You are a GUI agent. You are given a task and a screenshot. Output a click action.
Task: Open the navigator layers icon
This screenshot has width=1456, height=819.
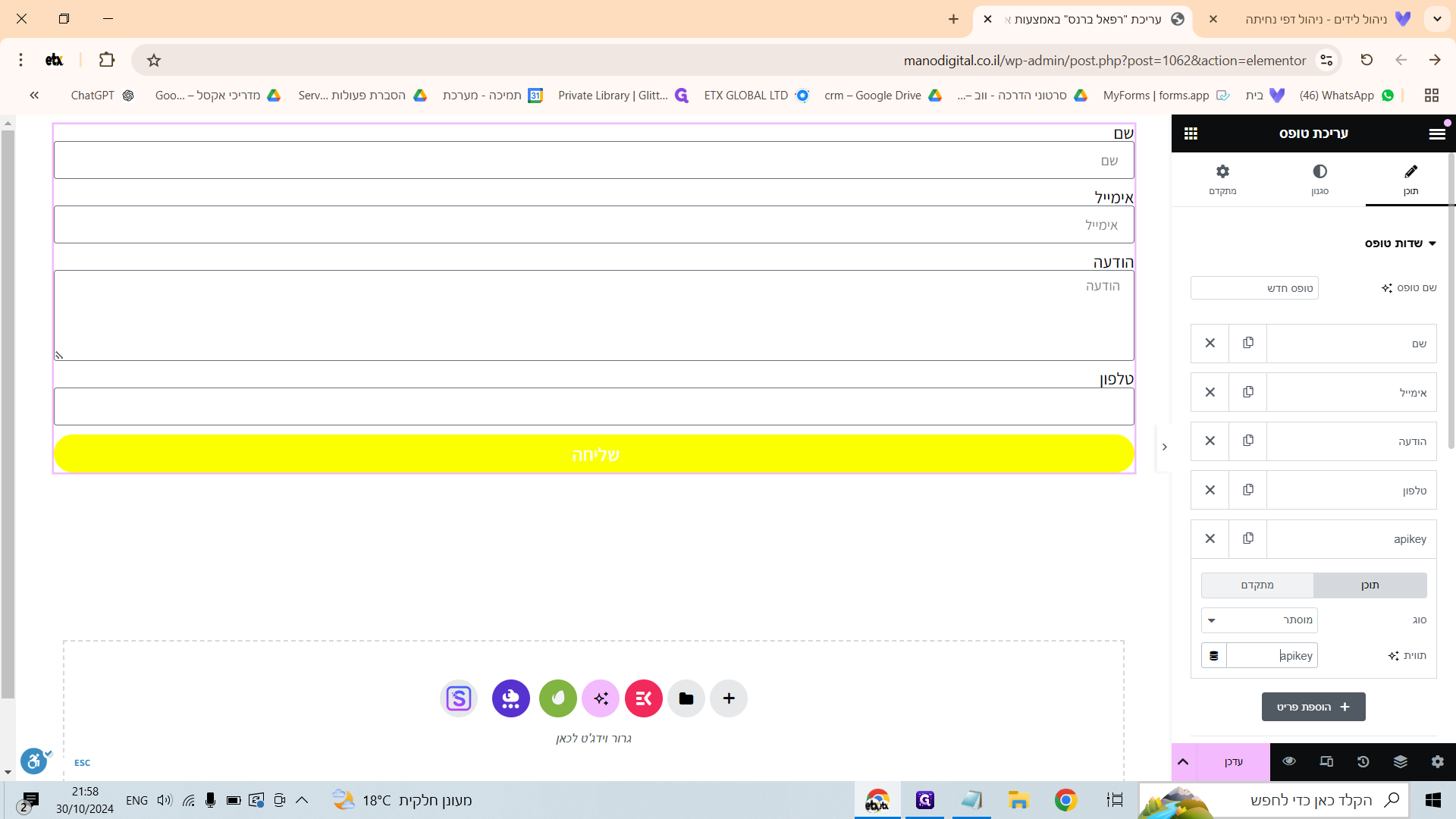click(1400, 761)
